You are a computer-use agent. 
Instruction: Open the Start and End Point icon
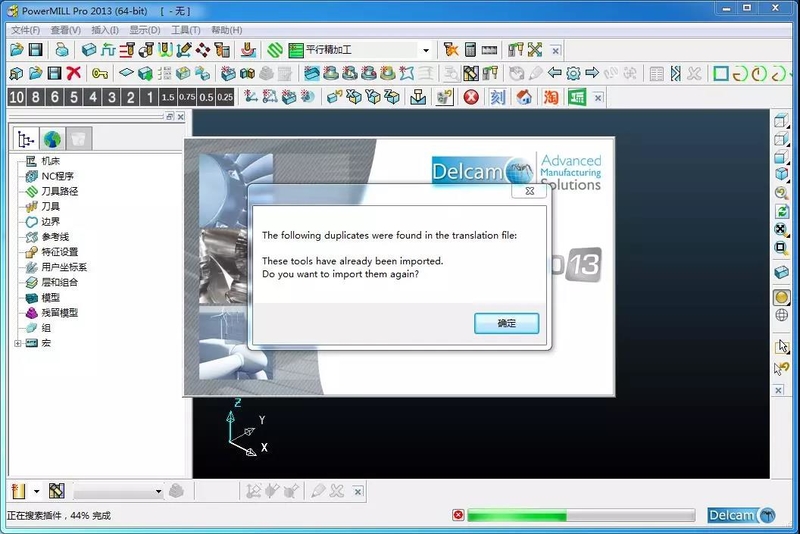point(146,49)
